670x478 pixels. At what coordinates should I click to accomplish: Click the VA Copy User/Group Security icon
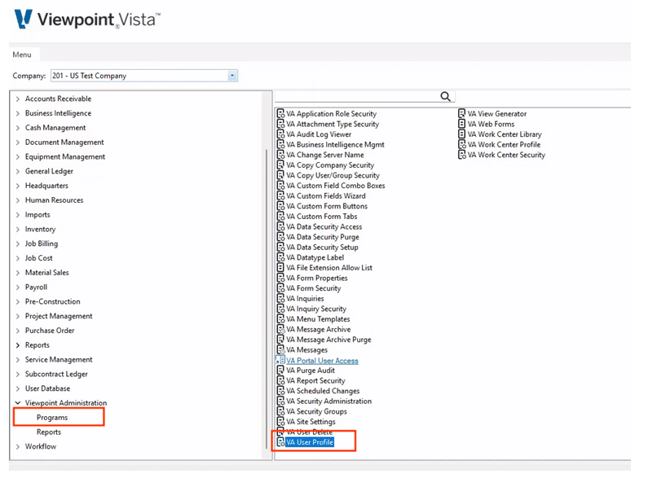point(281,175)
